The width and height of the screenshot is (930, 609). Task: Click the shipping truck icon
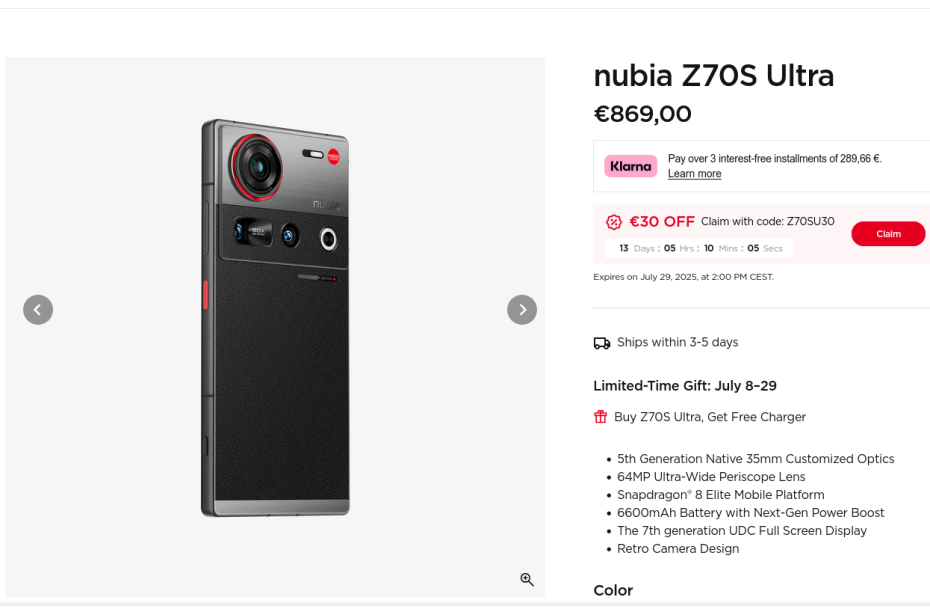tap(602, 343)
